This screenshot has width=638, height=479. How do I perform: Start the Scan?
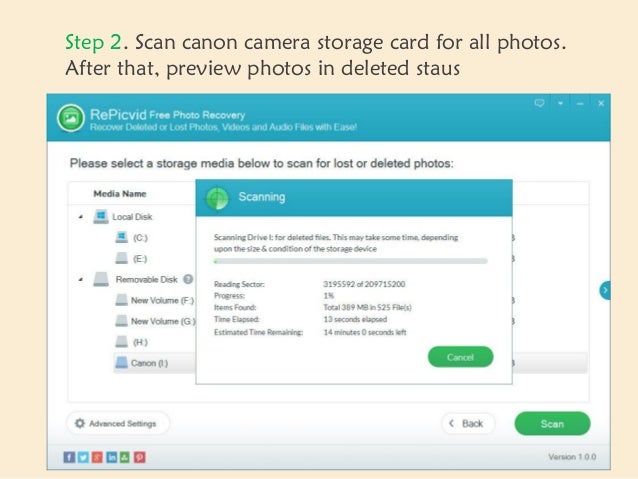coord(552,424)
